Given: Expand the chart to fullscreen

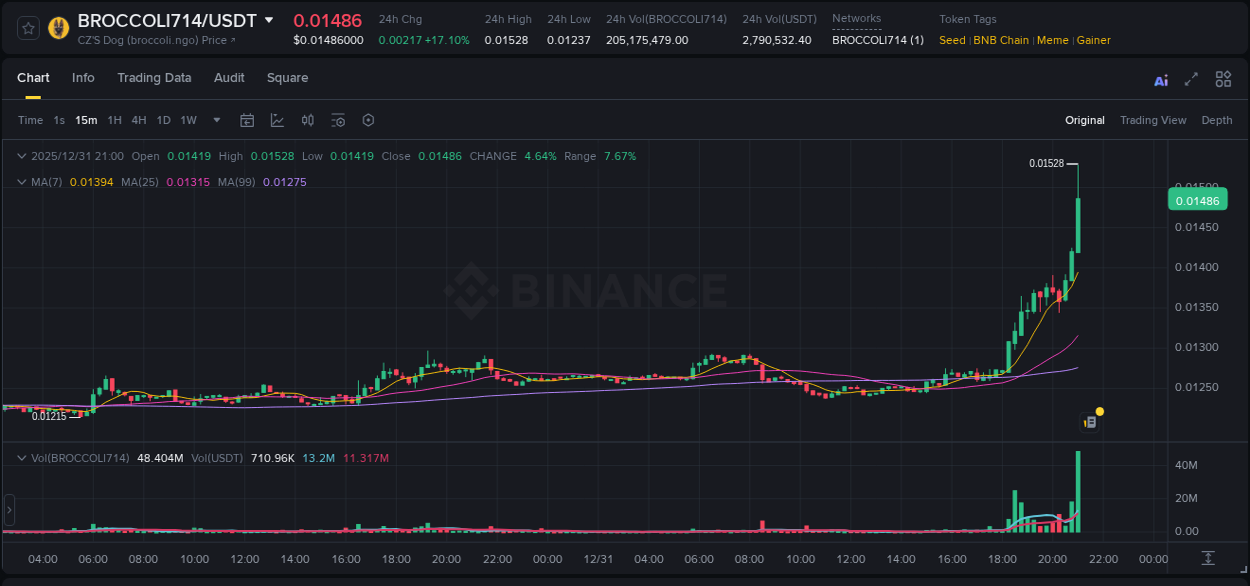Looking at the screenshot, I should pos(1190,78).
